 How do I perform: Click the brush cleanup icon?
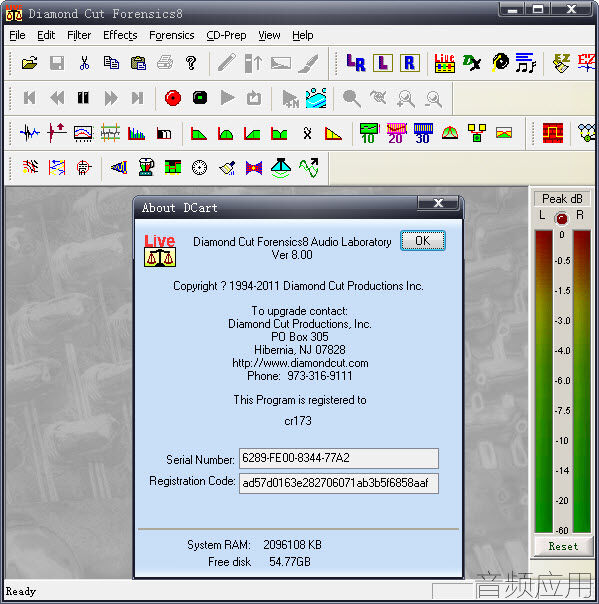tap(227, 168)
